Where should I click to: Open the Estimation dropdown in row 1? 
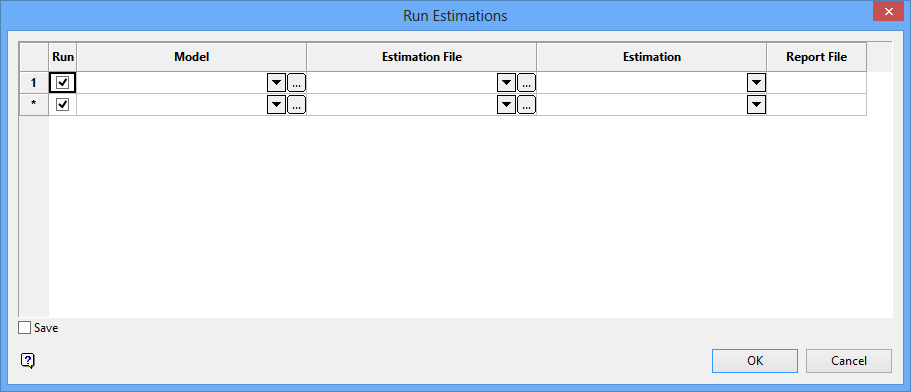coord(756,83)
